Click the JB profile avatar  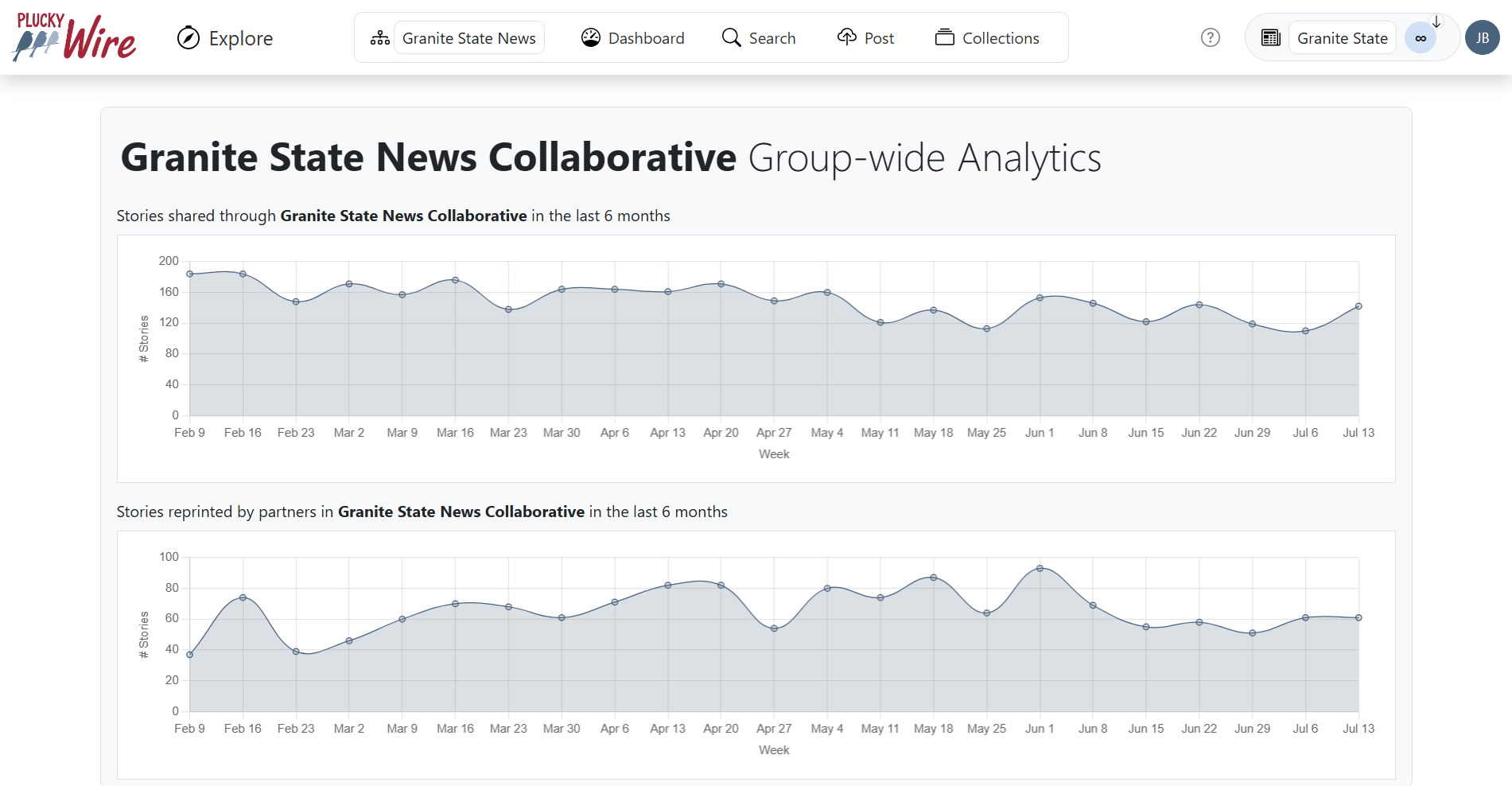click(1482, 37)
